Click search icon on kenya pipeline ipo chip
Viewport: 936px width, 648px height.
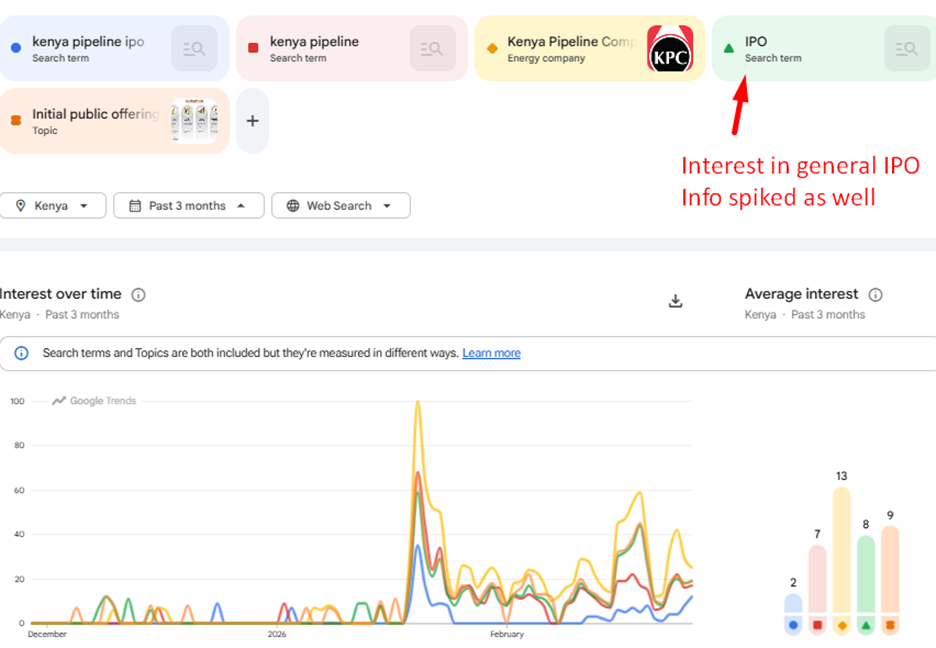tap(194, 48)
